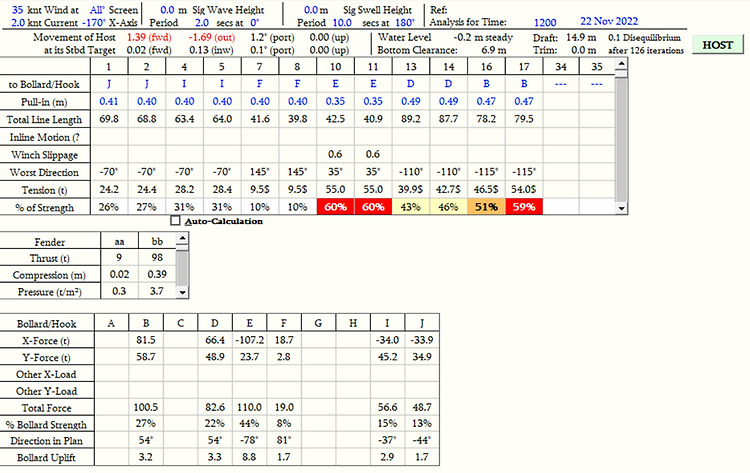Viewport: 750px width, 473px height.
Task: Click fender column header aa
Action: coord(119,242)
